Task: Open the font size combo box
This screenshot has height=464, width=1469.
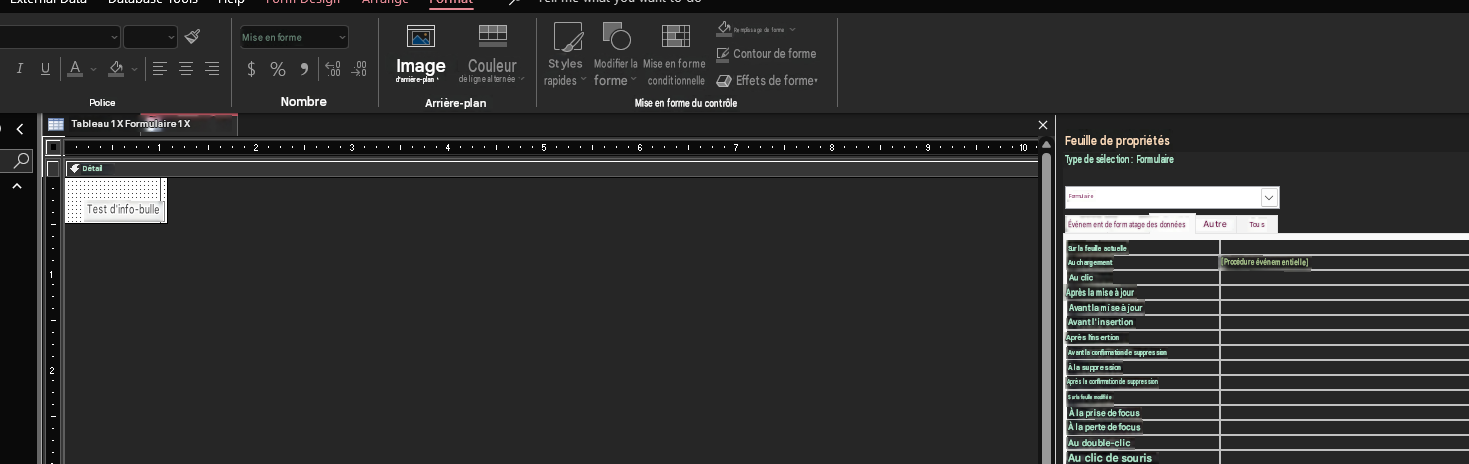Action: 151,37
